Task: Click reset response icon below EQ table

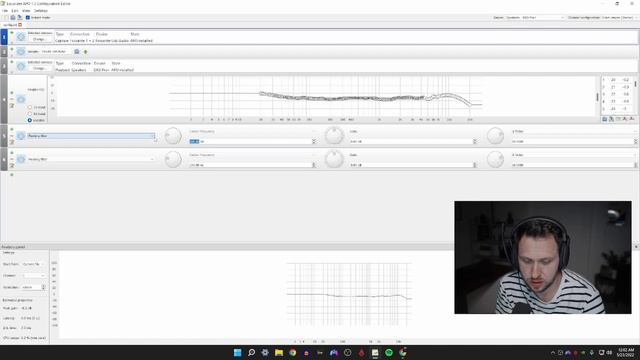Action: (632, 119)
